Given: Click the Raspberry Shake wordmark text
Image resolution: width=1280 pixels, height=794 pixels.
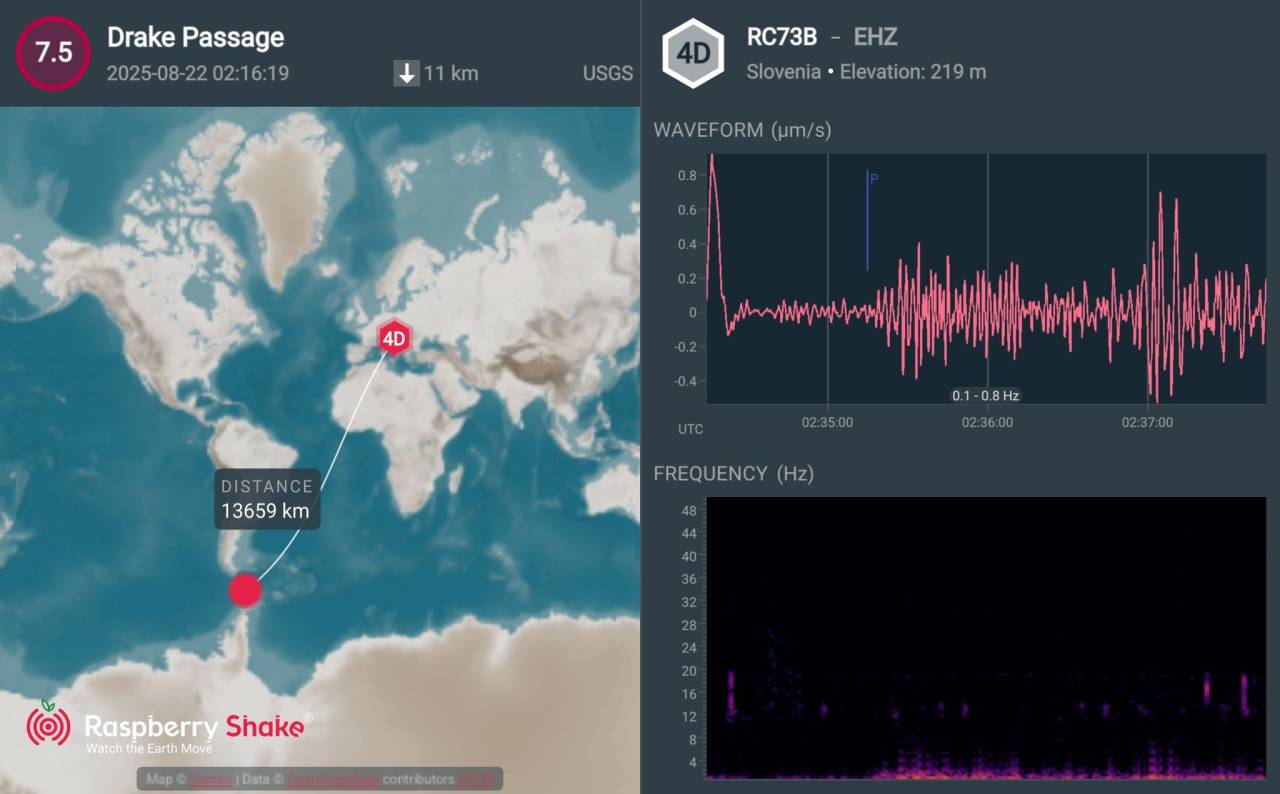Looking at the screenshot, I should coord(194,727).
